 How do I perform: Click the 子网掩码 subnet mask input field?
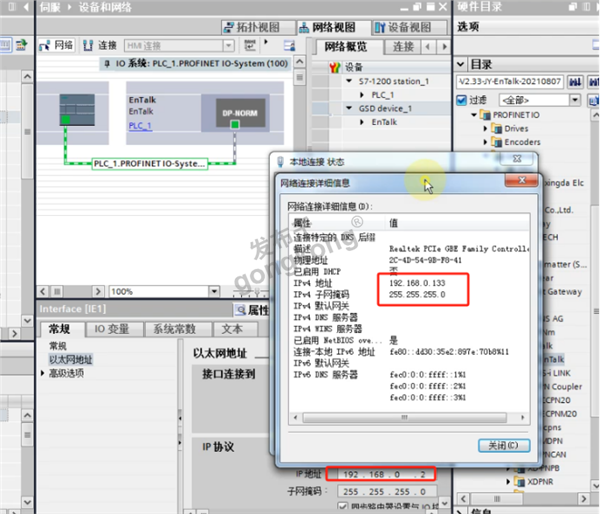click(387, 491)
